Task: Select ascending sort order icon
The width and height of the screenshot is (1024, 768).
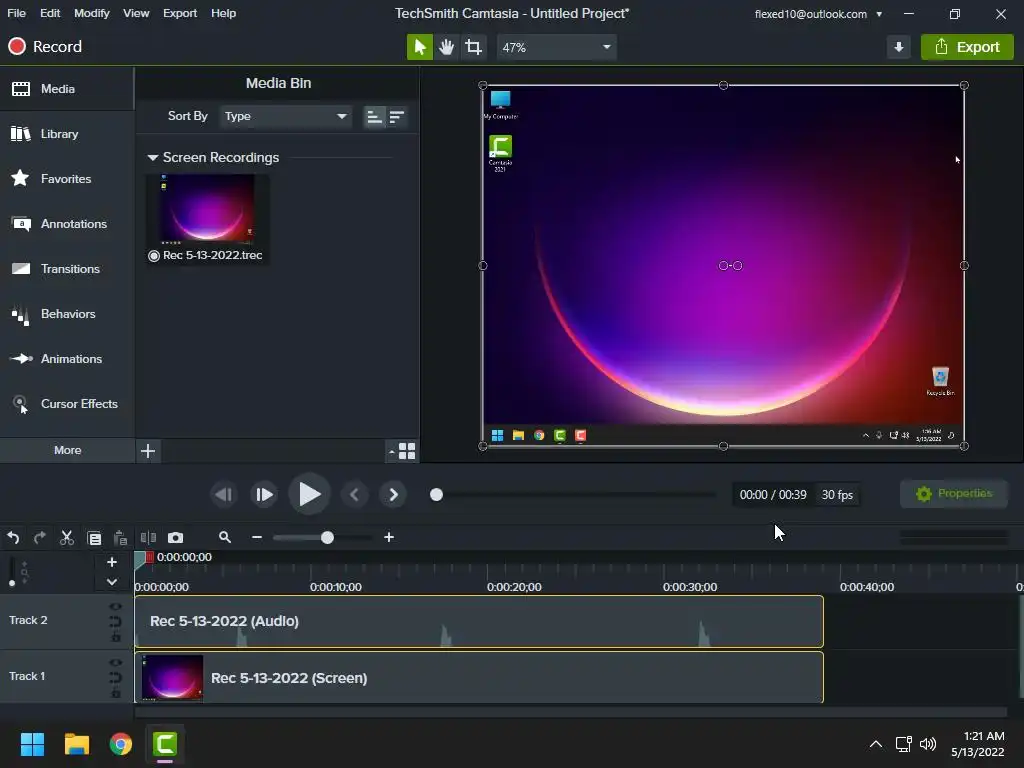Action: click(x=374, y=117)
